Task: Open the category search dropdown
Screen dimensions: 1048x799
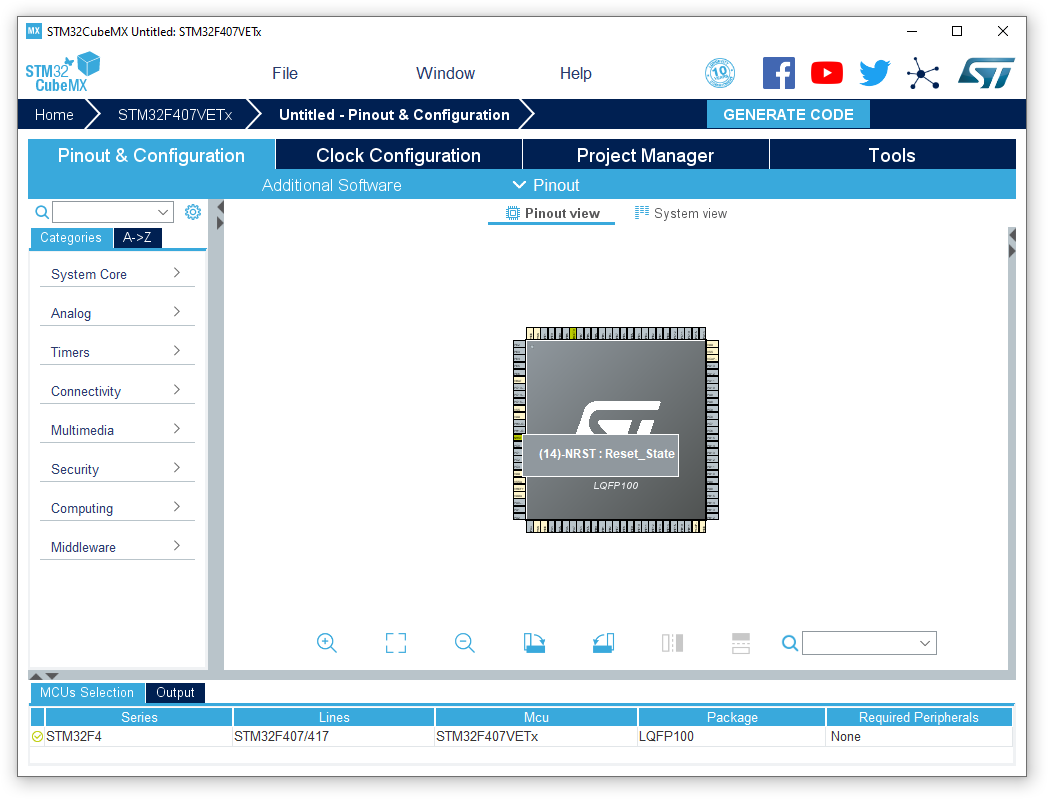Action: point(163,212)
